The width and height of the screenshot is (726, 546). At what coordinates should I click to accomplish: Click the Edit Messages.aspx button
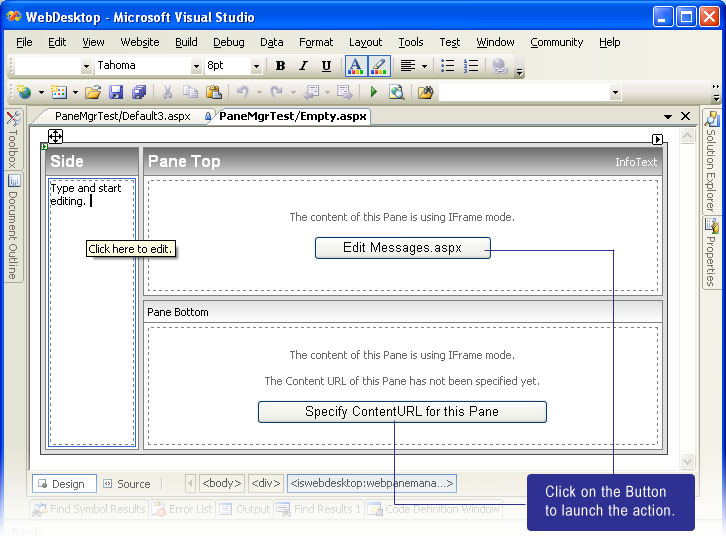(402, 248)
